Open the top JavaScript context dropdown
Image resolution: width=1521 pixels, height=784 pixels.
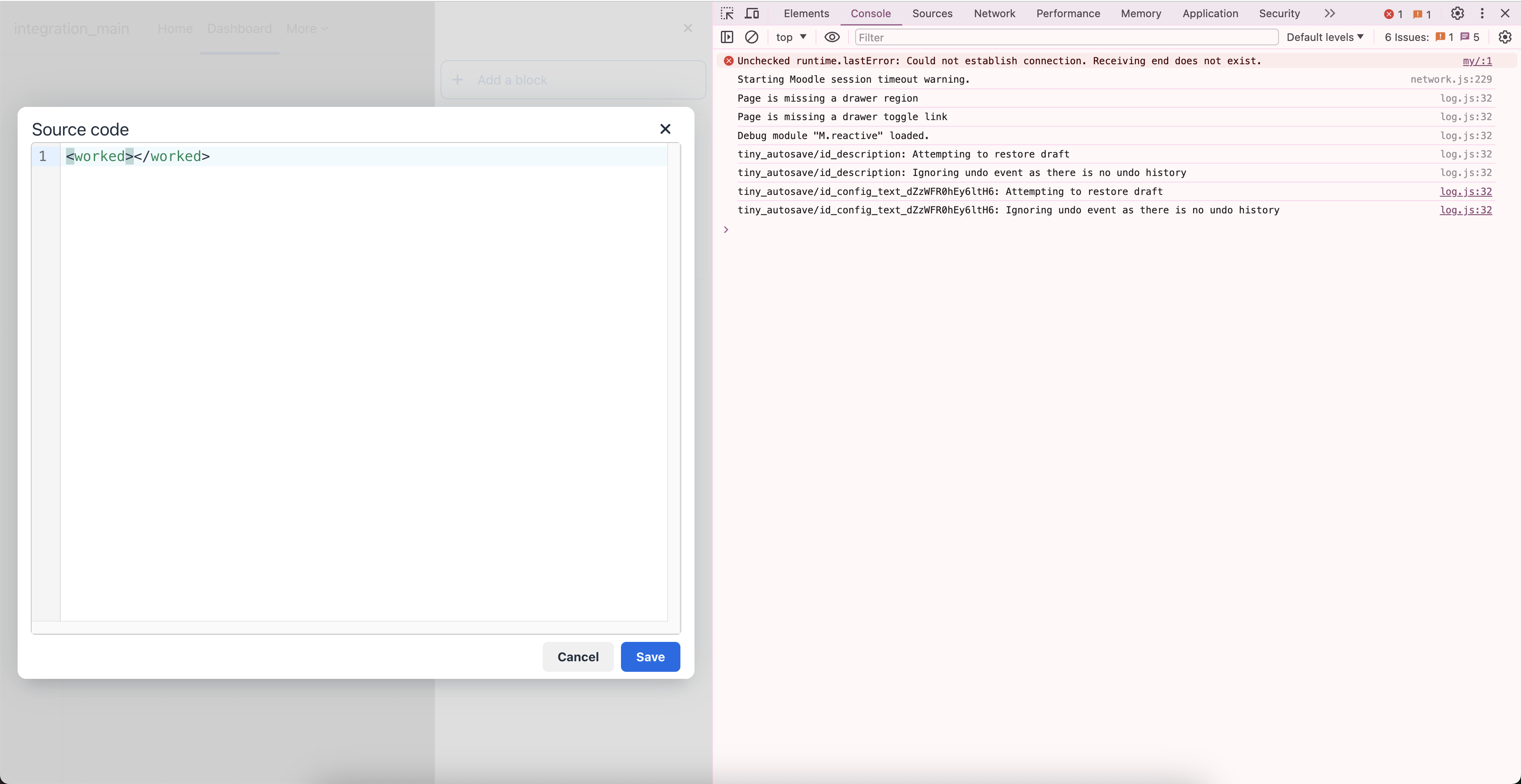(x=791, y=37)
